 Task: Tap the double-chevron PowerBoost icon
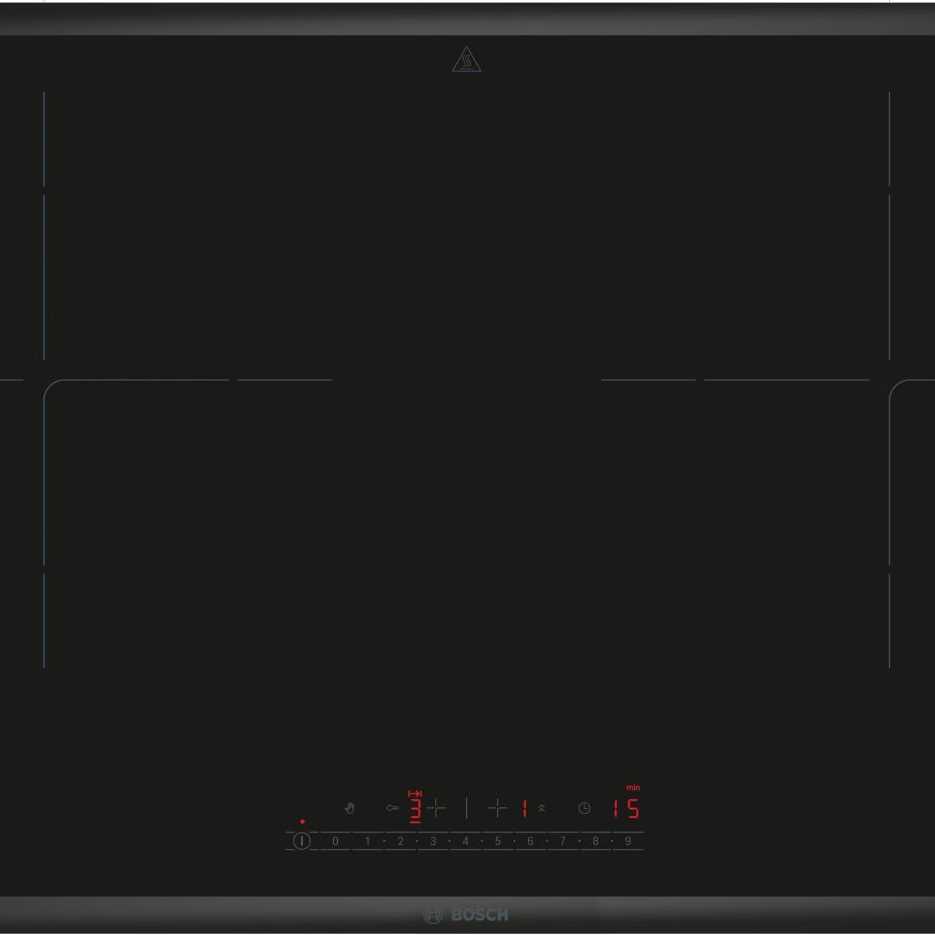click(x=542, y=808)
